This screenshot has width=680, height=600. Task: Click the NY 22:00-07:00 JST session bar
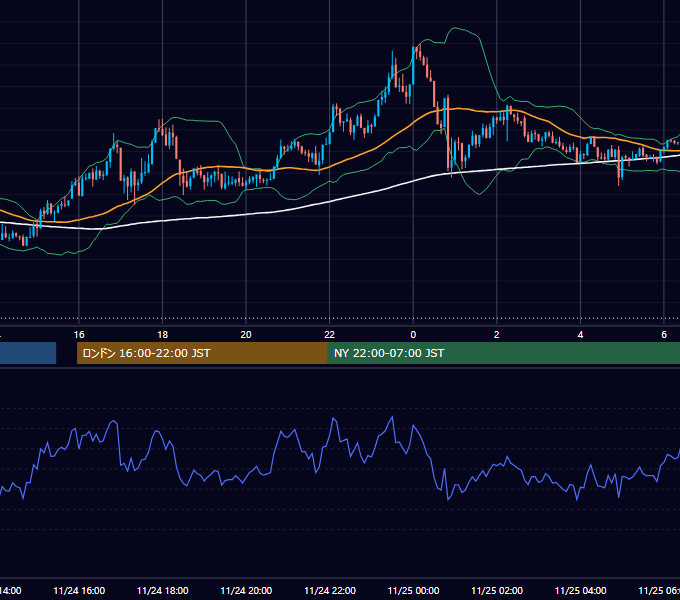coord(503,353)
